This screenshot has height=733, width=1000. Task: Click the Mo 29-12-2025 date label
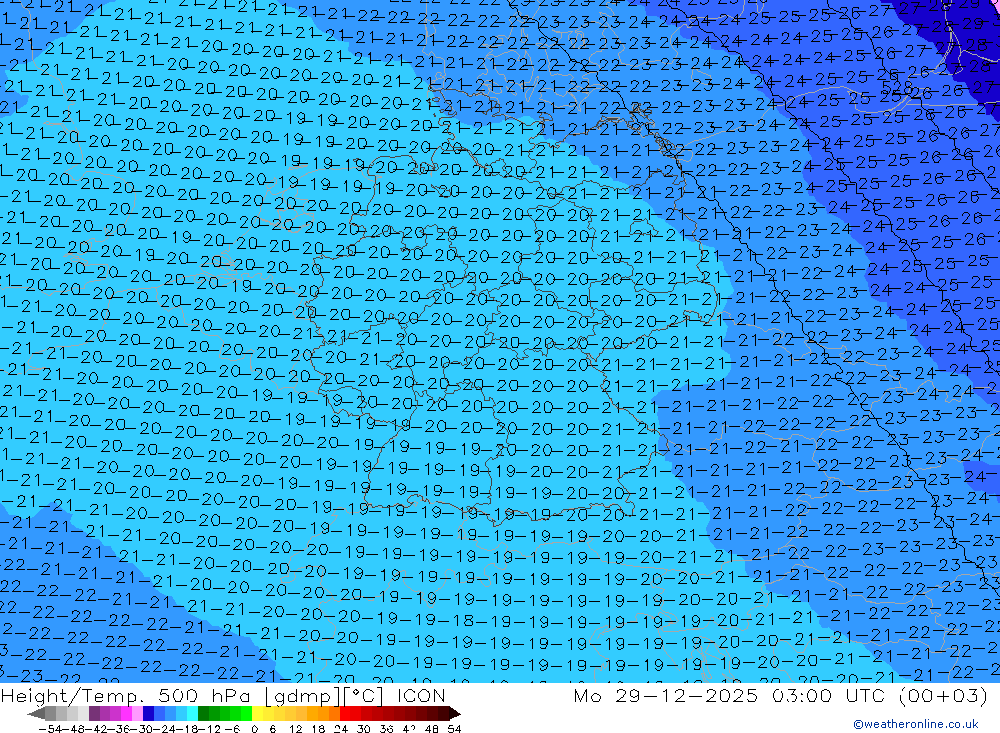[x=666, y=695]
